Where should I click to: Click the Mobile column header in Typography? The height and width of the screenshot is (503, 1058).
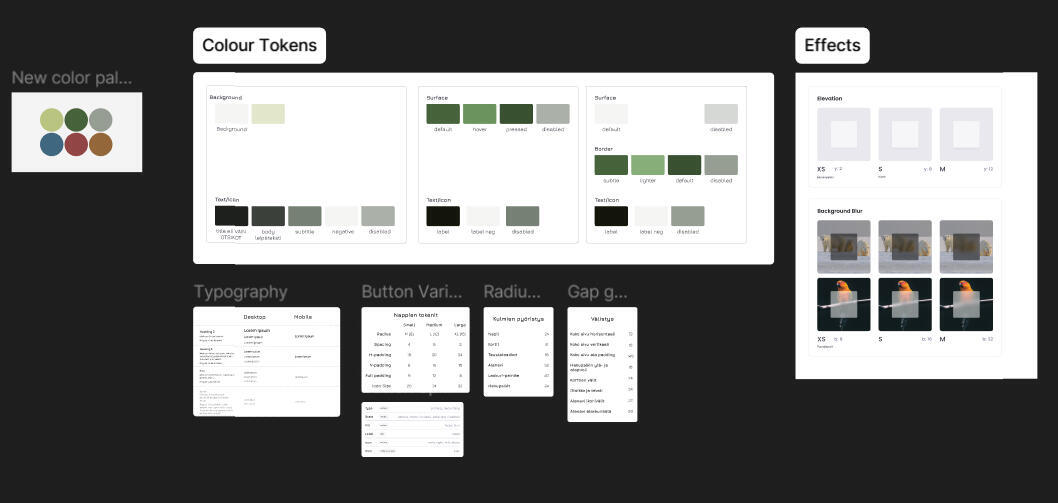tap(303, 317)
